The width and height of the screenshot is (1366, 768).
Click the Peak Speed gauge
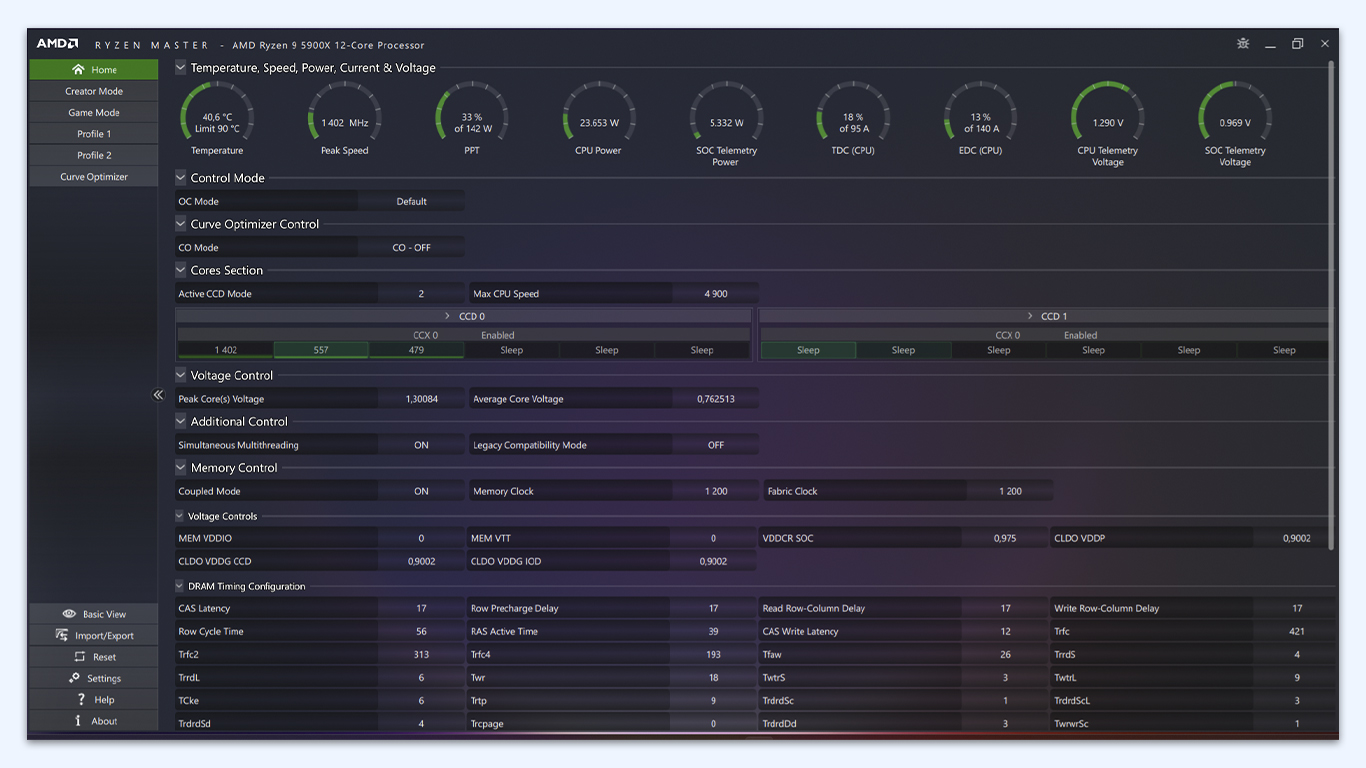click(344, 118)
